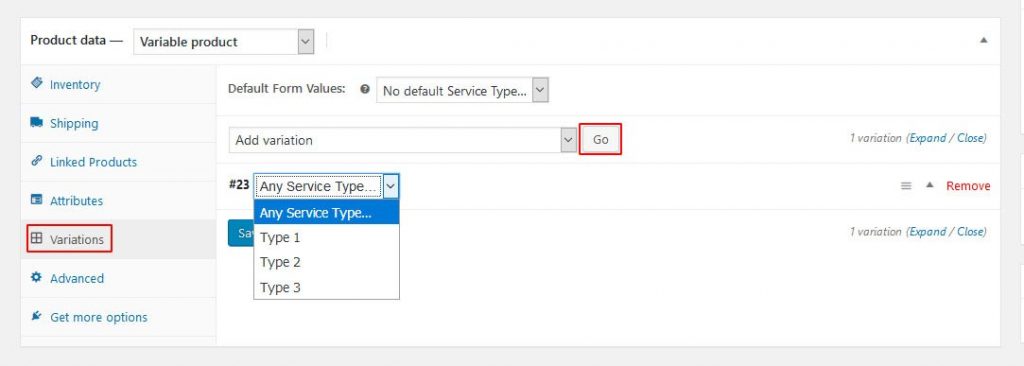Open the Variable product type dropdown
The height and width of the screenshot is (366, 1024).
[x=223, y=42]
